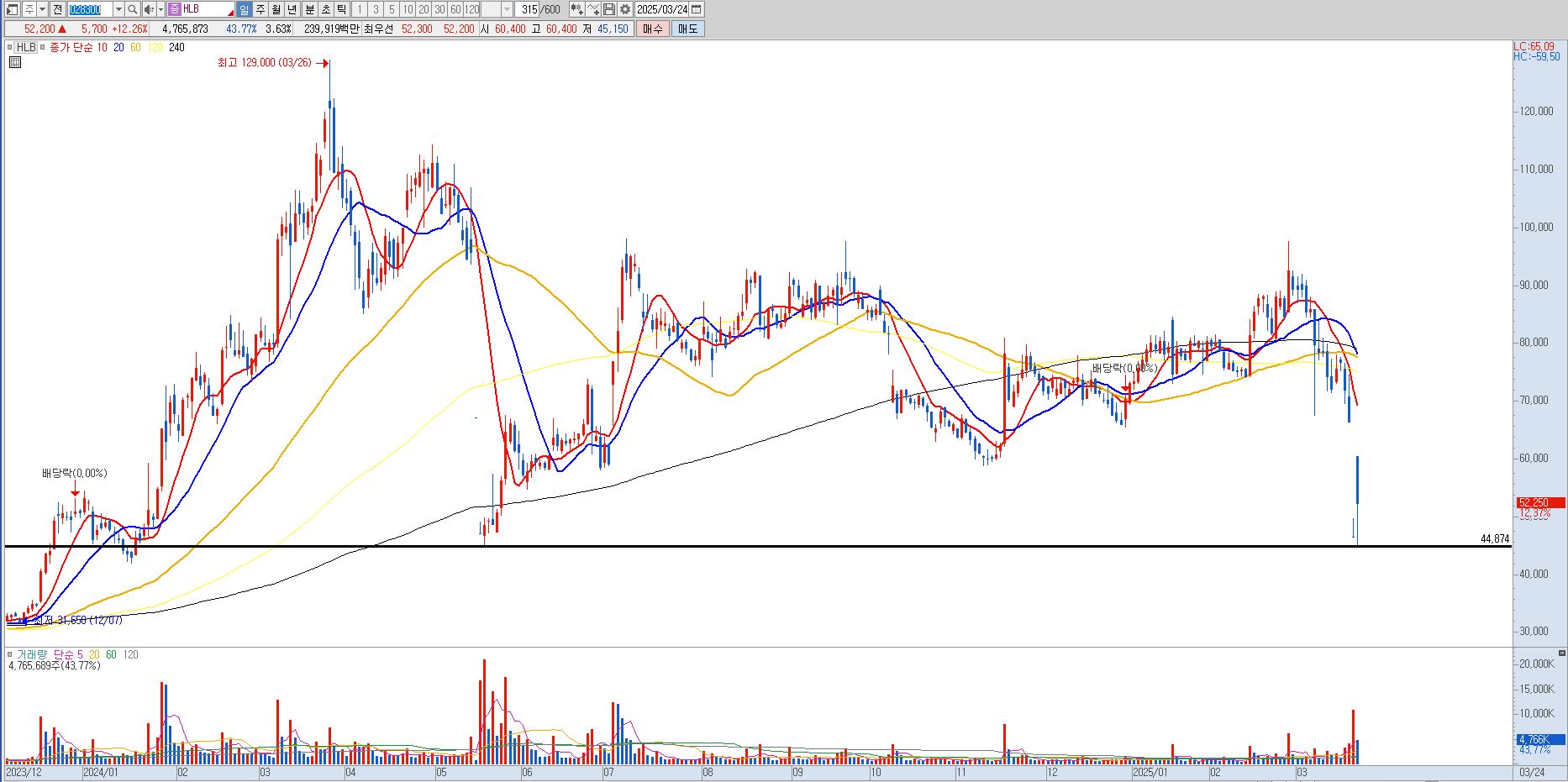Choose the 60 interval button

(x=455, y=9)
